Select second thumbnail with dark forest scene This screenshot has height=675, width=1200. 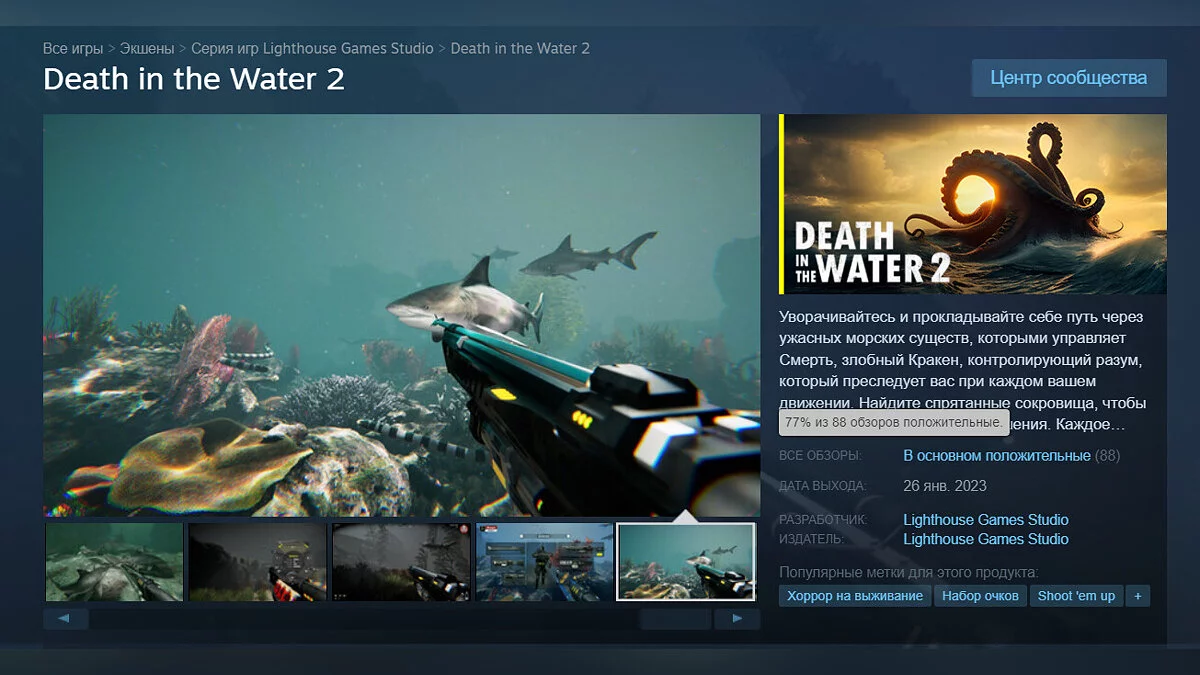tap(257, 562)
